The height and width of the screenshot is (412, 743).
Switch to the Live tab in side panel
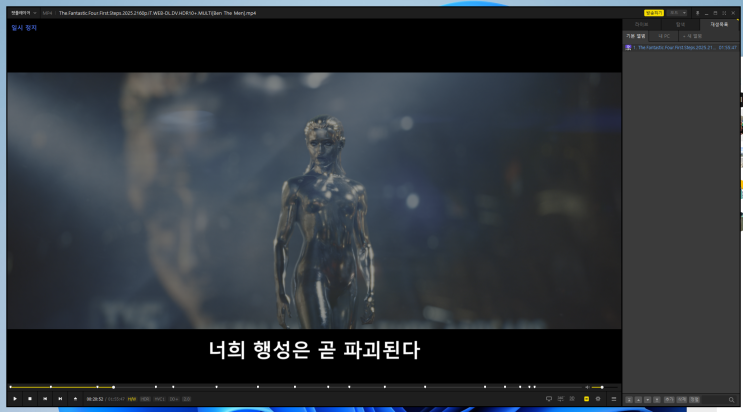642,24
